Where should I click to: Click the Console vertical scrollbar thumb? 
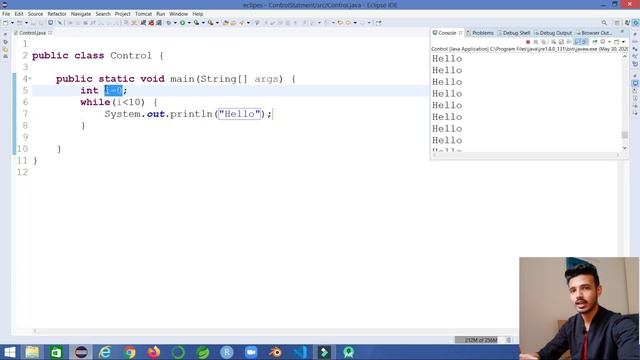pos(624,134)
